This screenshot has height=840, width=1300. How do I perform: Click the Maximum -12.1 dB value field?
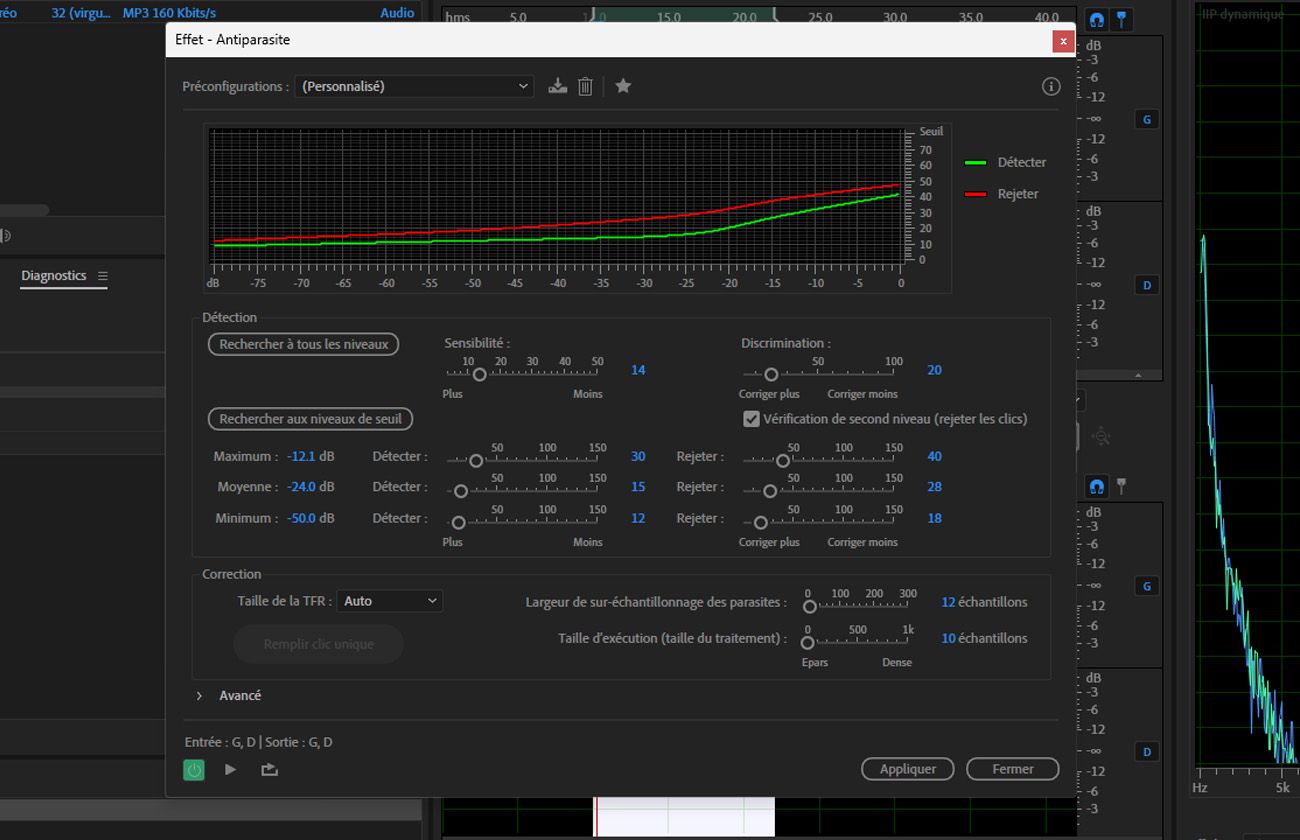coord(301,456)
